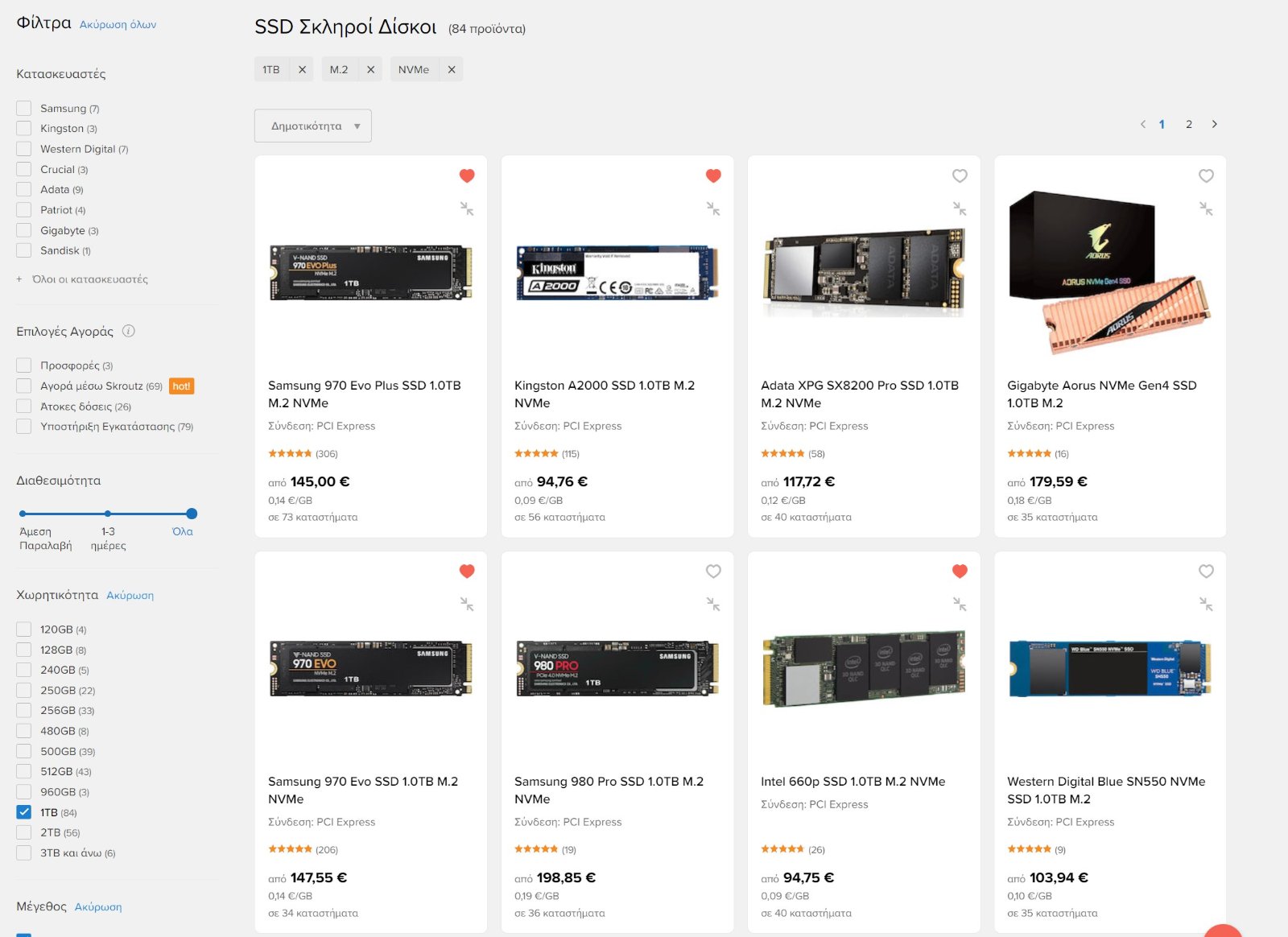Open info icon next to Επιλογές Αγοράς
The height and width of the screenshot is (937, 1288).
tap(129, 331)
